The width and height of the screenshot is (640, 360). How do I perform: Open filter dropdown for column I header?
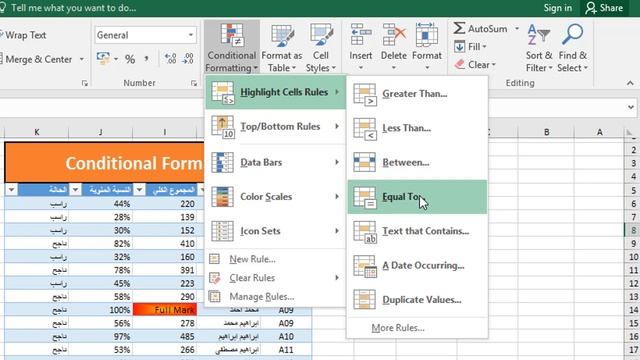pos(139,190)
